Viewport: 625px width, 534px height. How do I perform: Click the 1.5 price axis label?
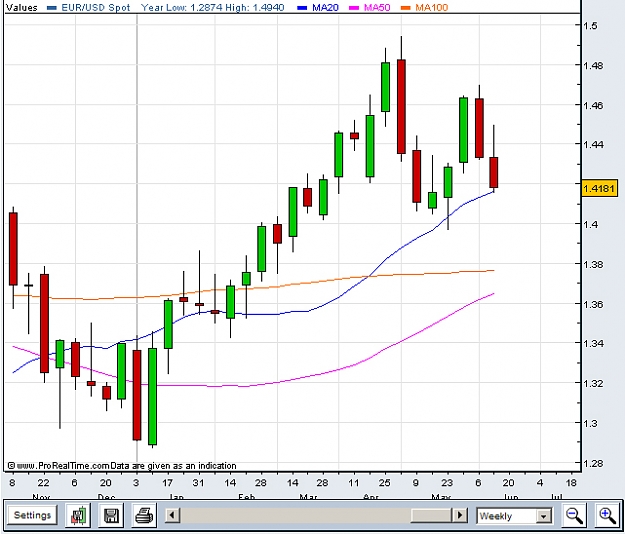[590, 26]
